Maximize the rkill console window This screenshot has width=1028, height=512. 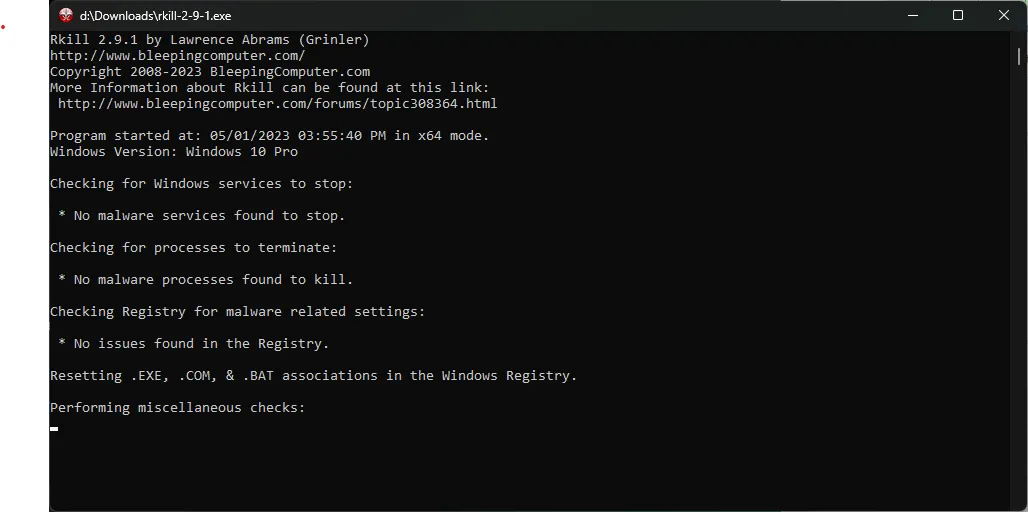pos(958,15)
